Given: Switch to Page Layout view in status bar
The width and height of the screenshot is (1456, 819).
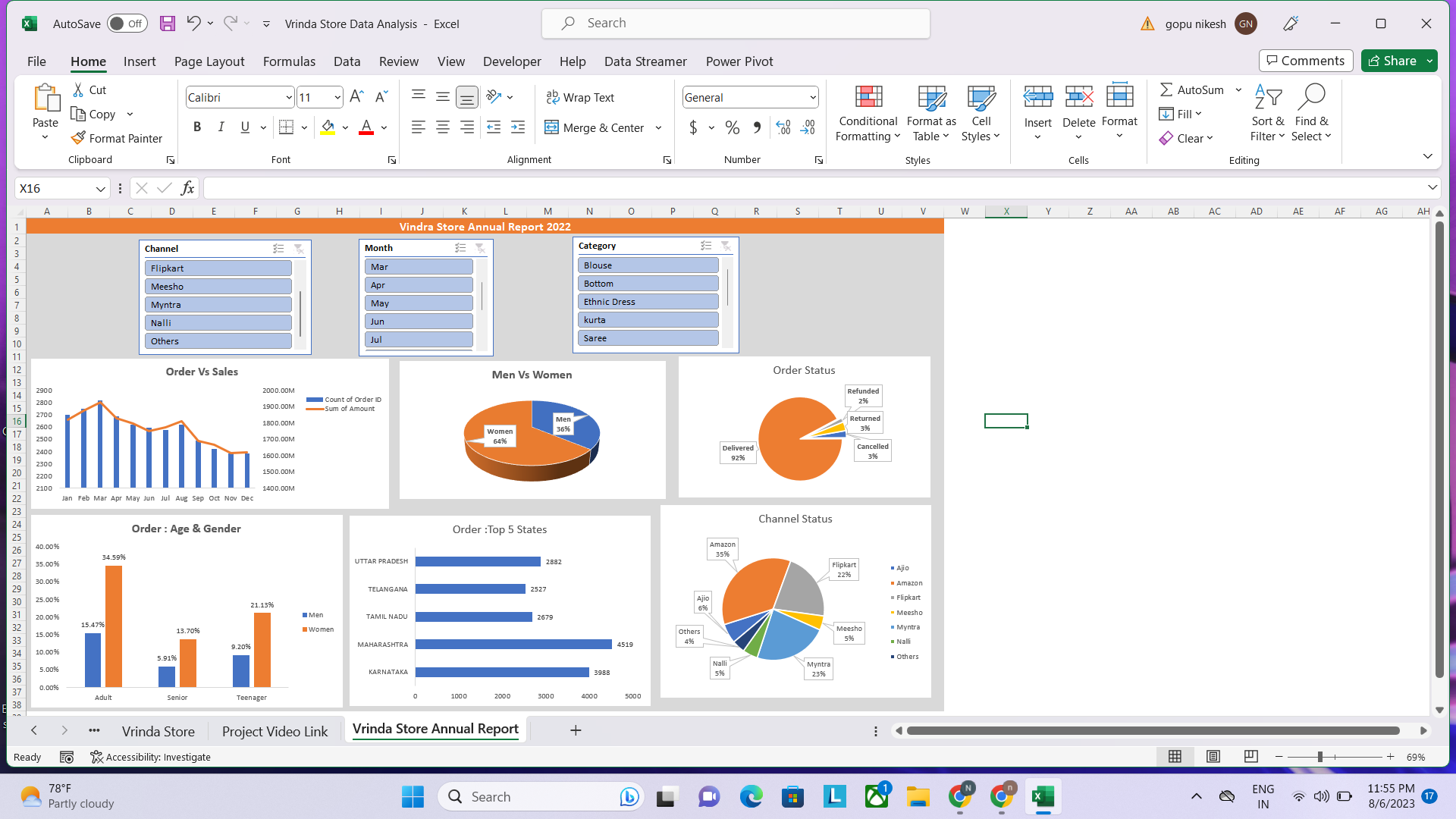Looking at the screenshot, I should tap(1213, 757).
